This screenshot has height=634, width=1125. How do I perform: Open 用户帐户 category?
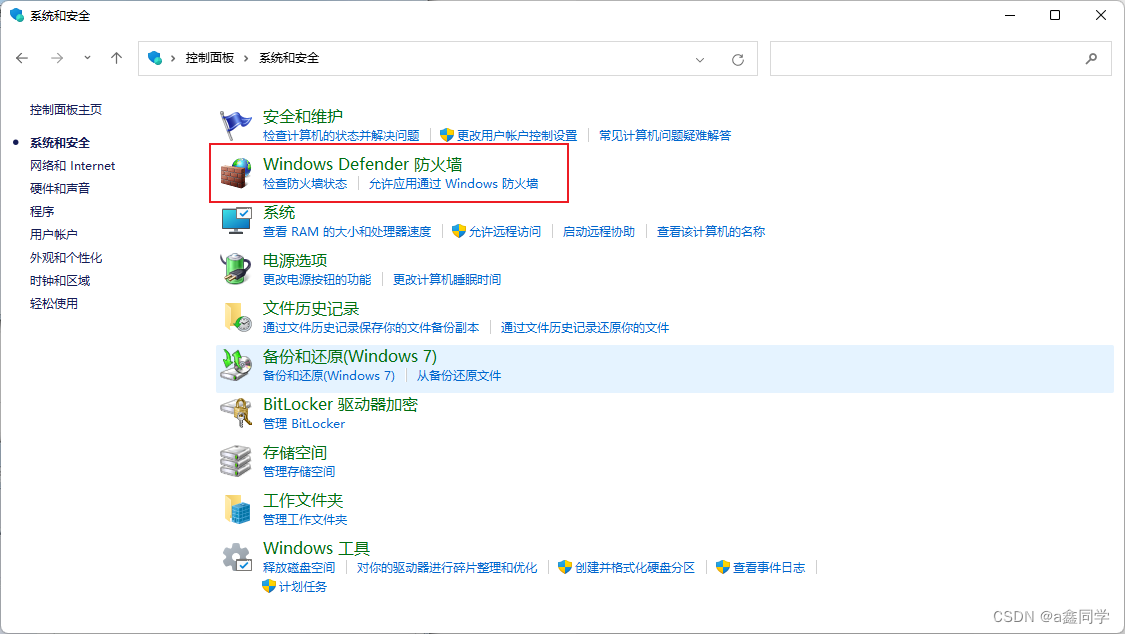pos(54,235)
